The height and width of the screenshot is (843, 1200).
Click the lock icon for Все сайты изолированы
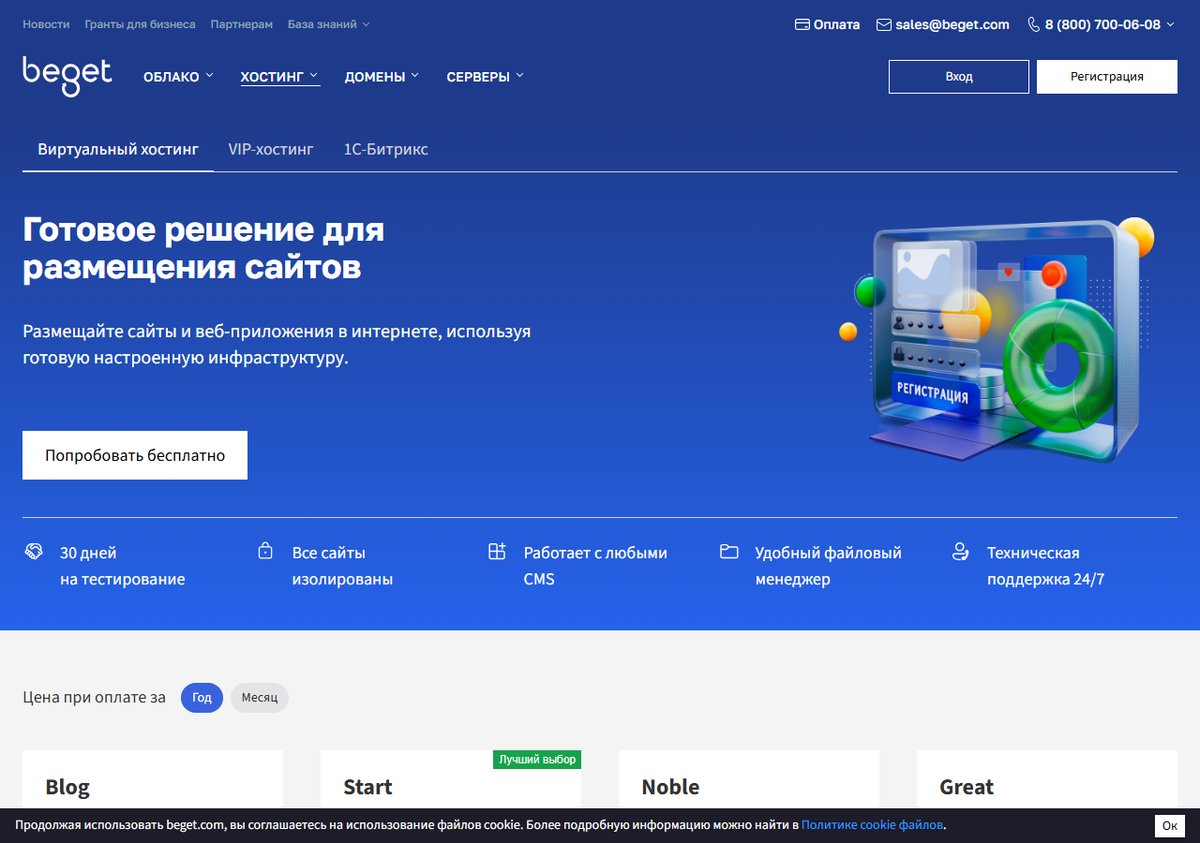(265, 551)
